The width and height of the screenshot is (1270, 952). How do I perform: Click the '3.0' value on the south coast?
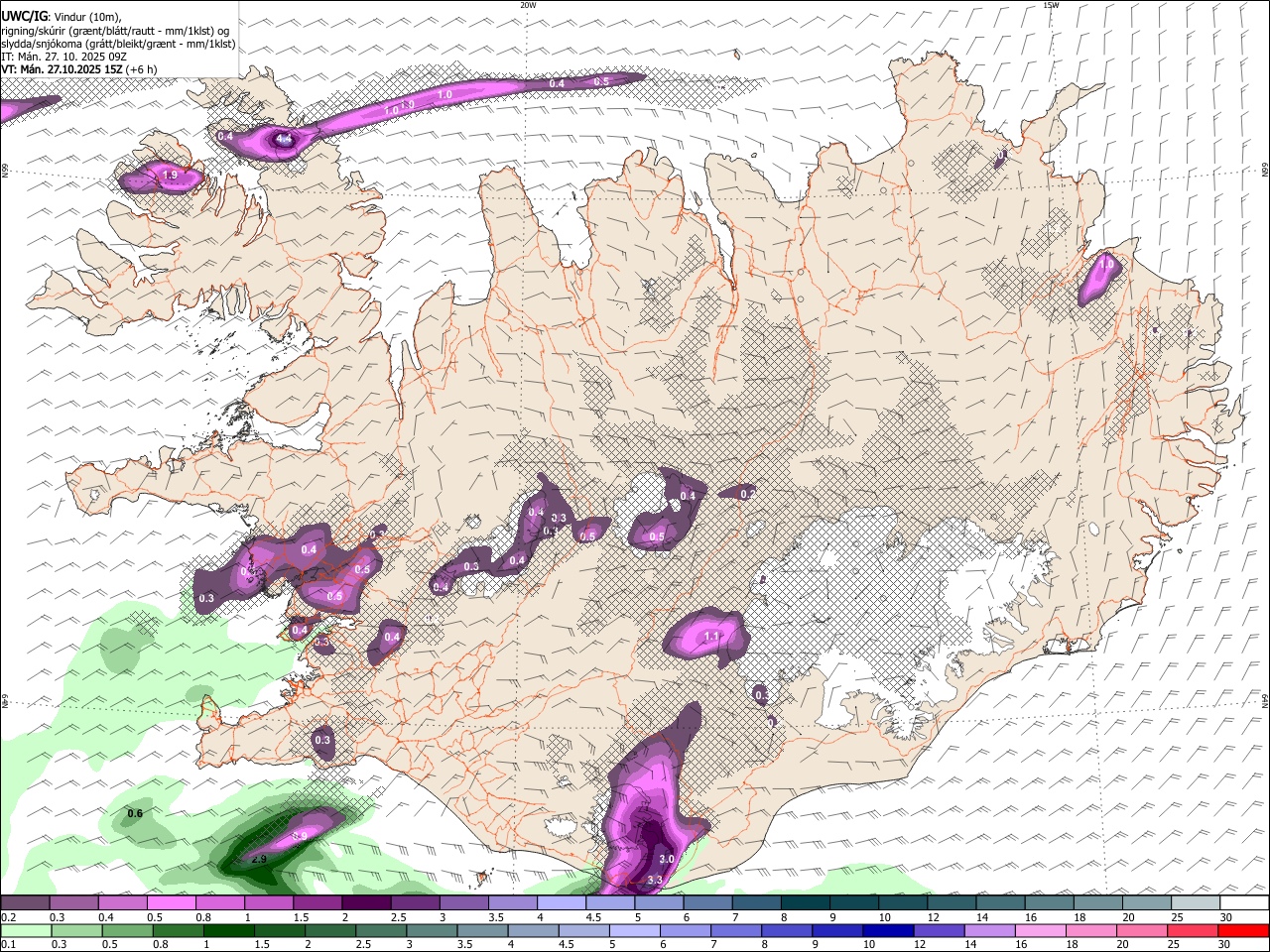point(667,859)
